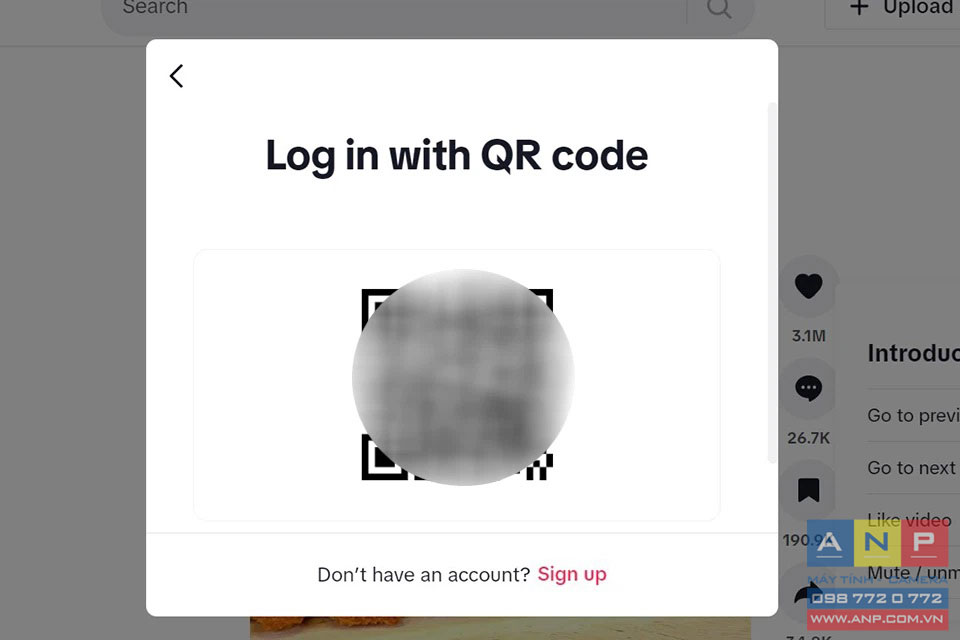Click the 26.7K comments count

point(809,438)
